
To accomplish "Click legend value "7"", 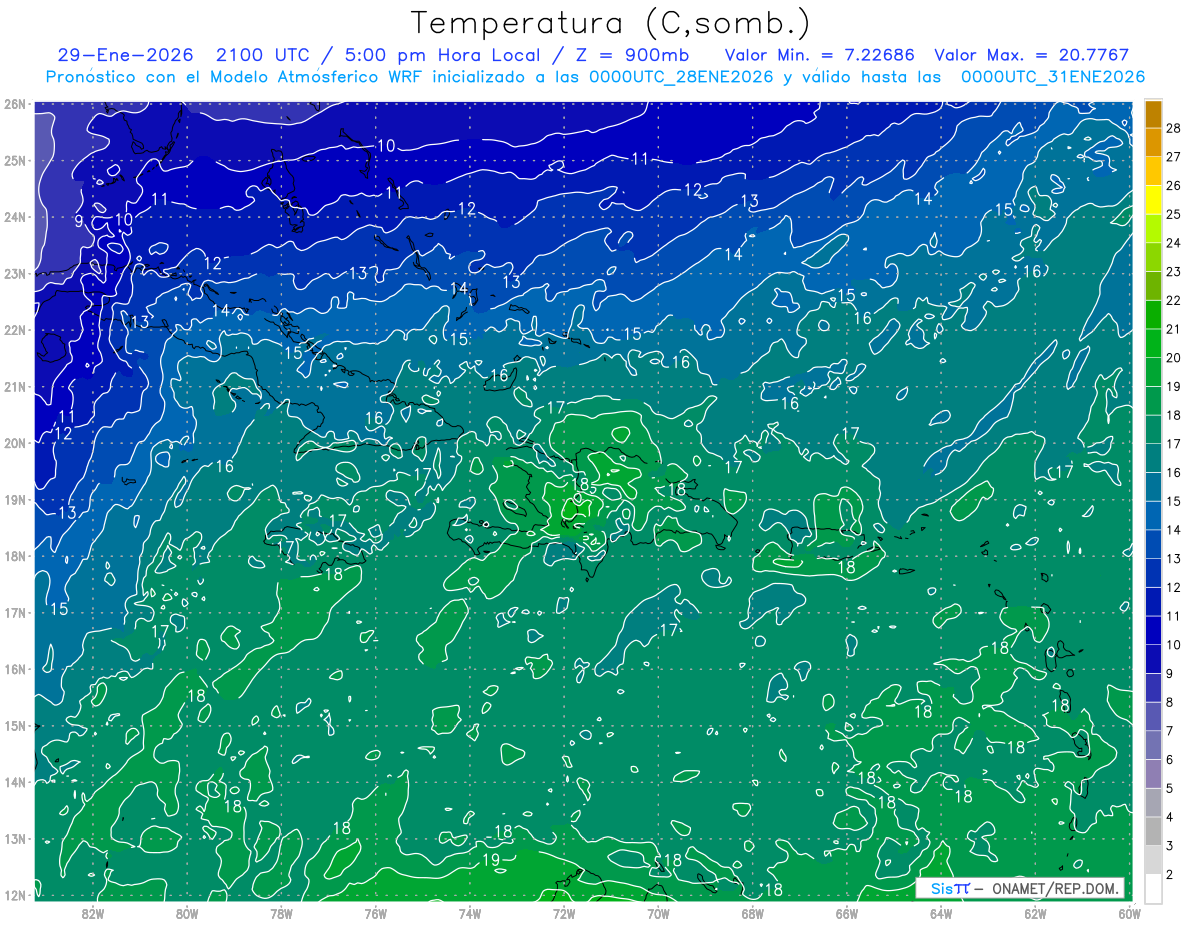I will click(1170, 732).
